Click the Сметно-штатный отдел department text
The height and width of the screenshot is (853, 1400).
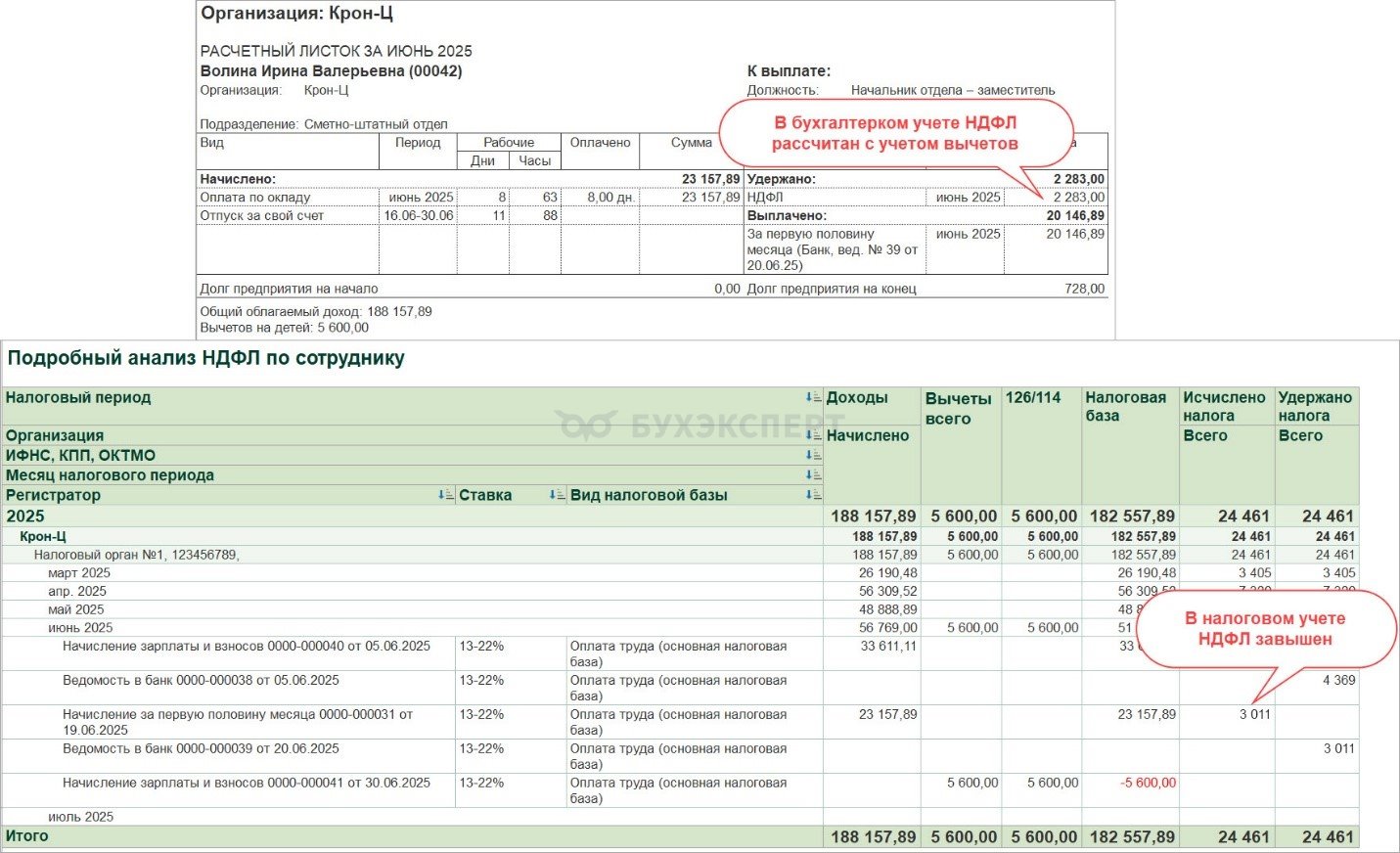point(376,124)
